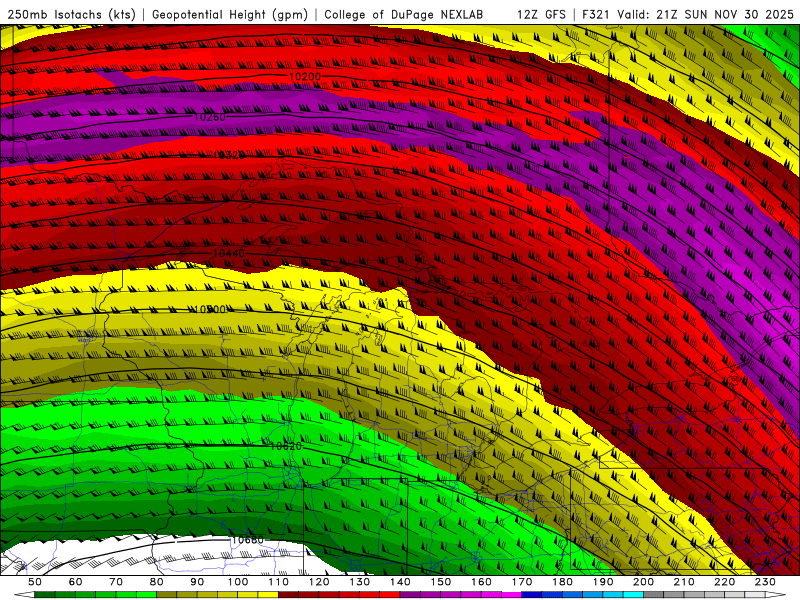Viewport: 800px width, 600px height.
Task: Click the 120 value on the color scale
Action: coord(319,582)
